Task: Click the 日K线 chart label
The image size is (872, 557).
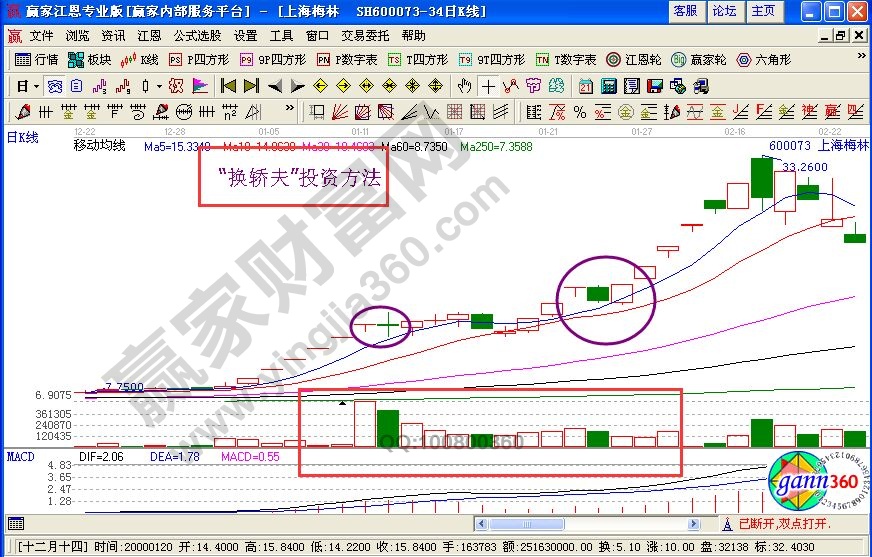Action: coord(24,137)
